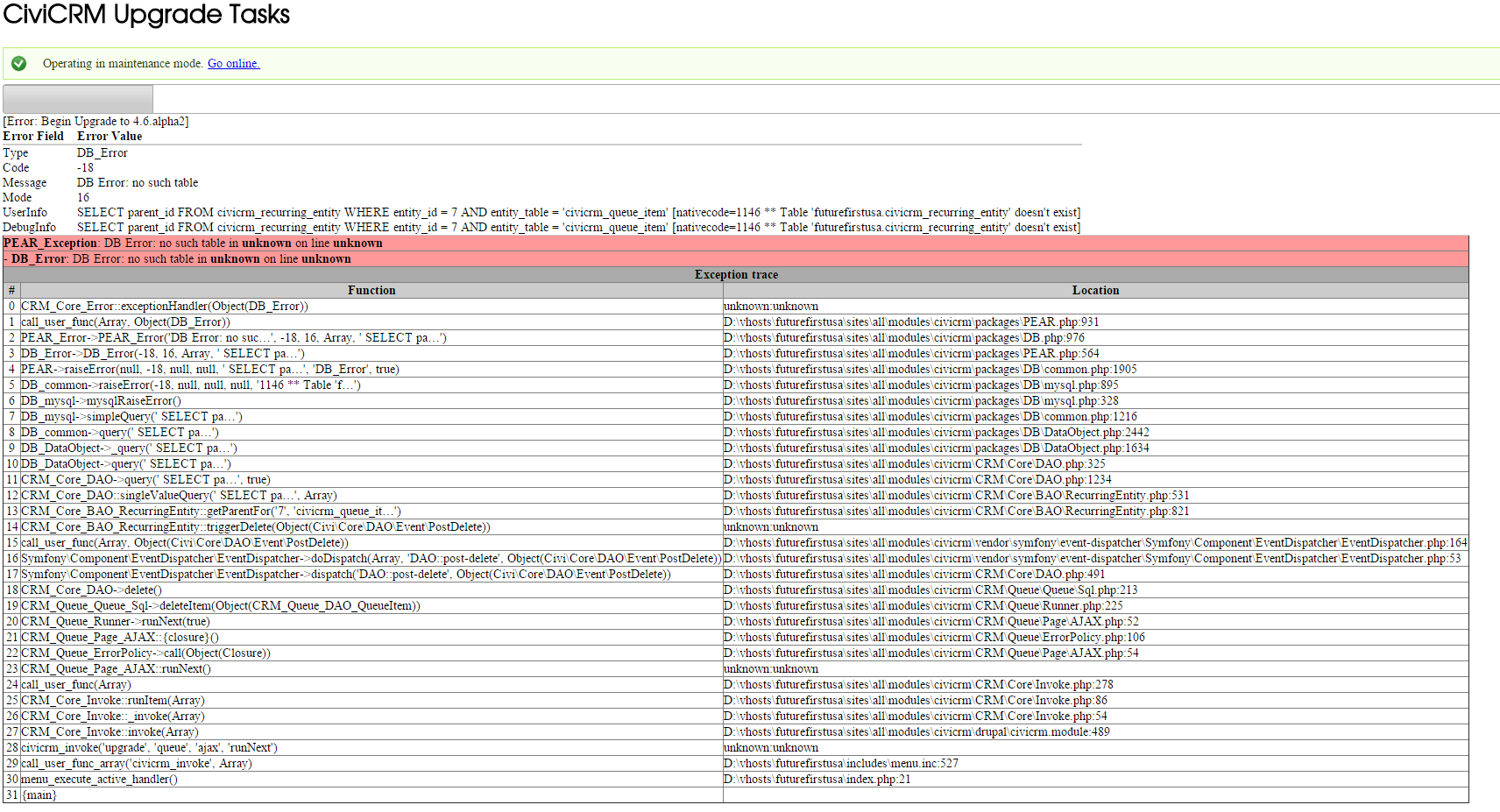Click the RecurringEntity::getParentFor function cell
The width and height of the screenshot is (1500, 812).
click(x=371, y=512)
